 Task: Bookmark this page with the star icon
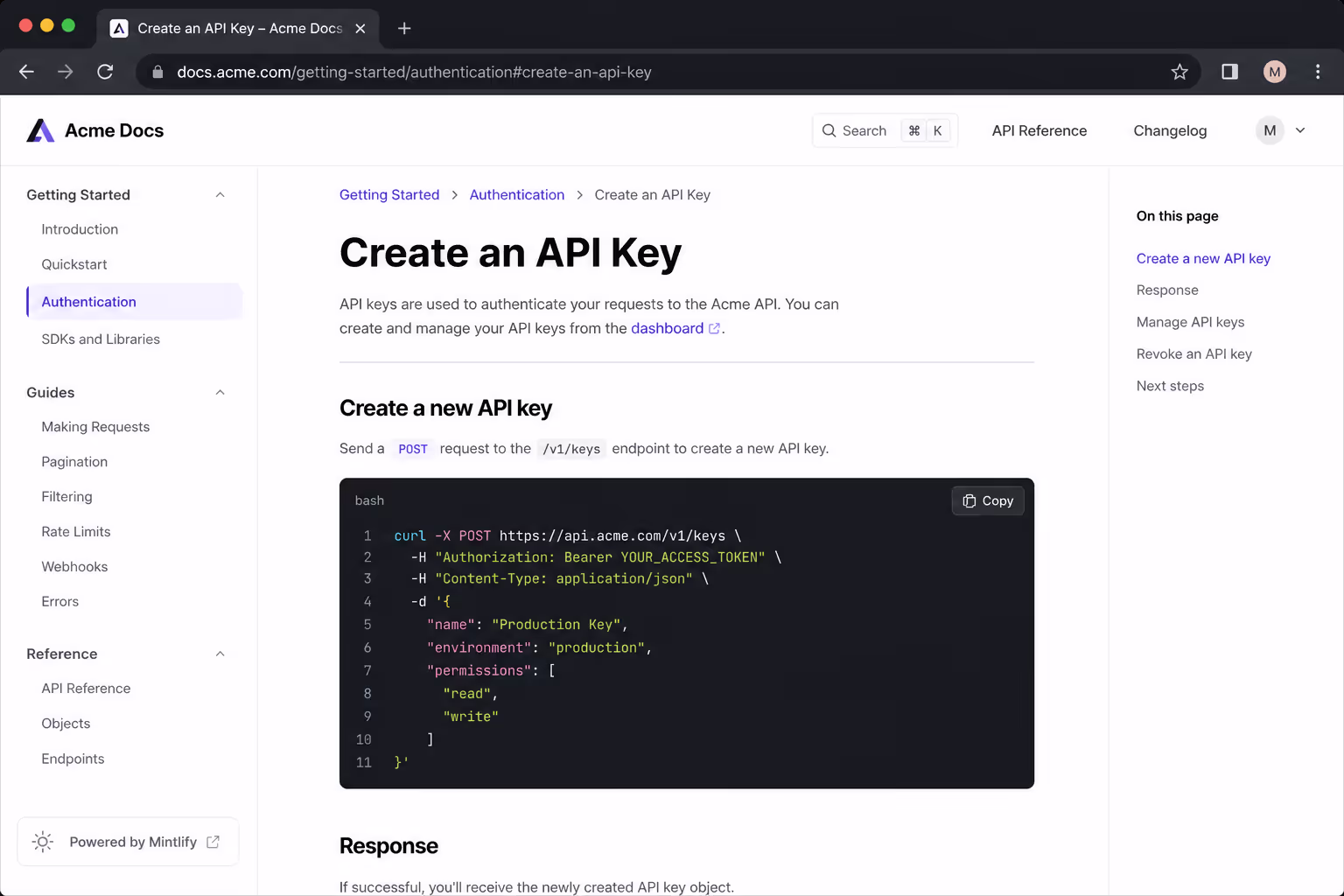point(1179,72)
